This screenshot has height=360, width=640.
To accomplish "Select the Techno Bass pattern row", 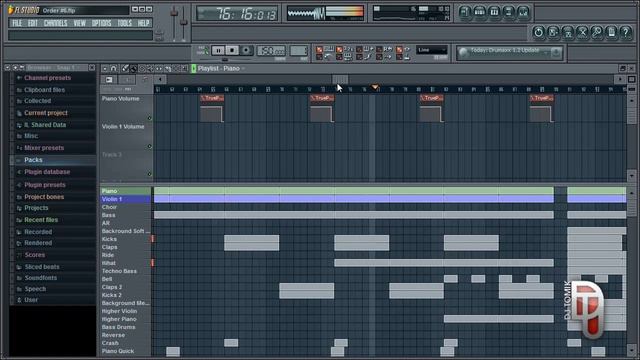I will tap(125, 271).
